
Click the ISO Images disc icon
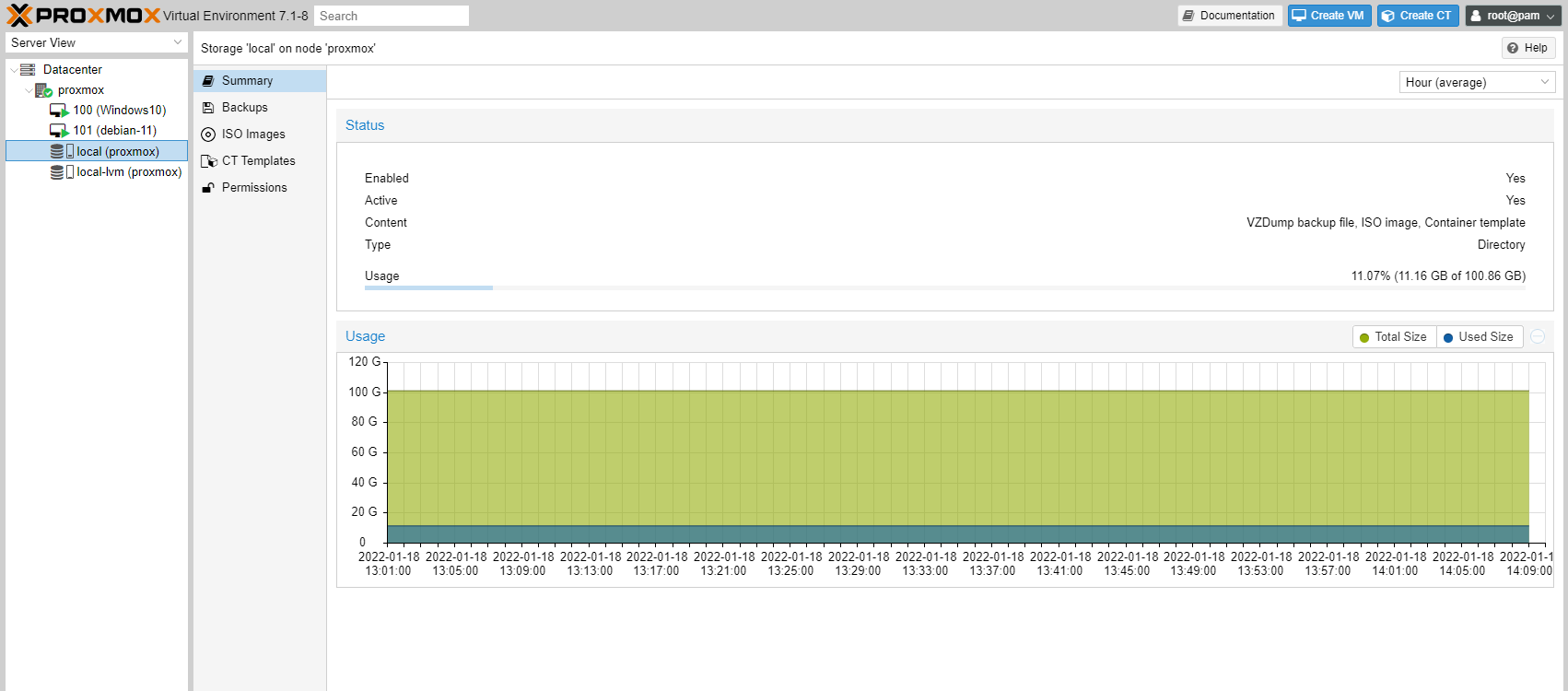click(x=208, y=135)
